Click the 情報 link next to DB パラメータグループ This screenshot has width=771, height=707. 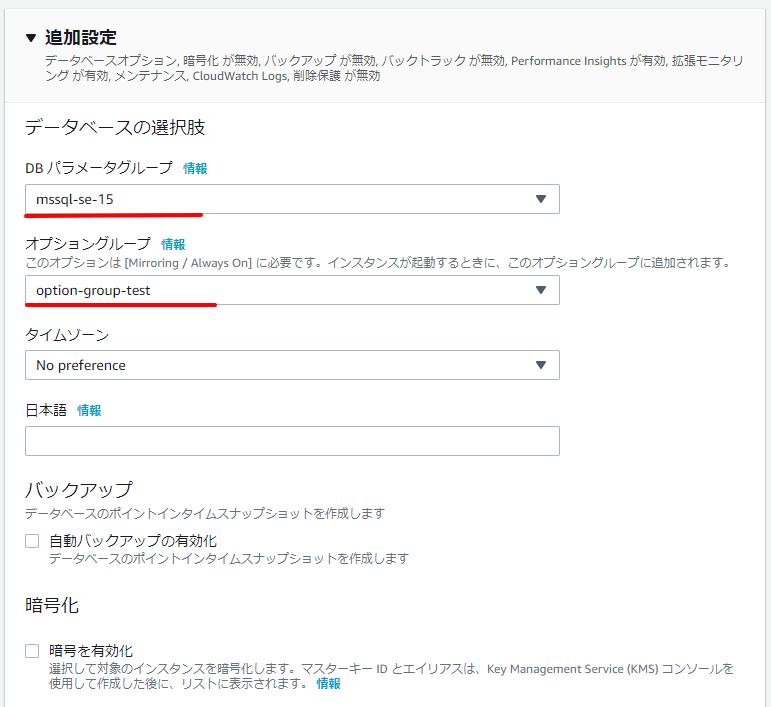(195, 168)
